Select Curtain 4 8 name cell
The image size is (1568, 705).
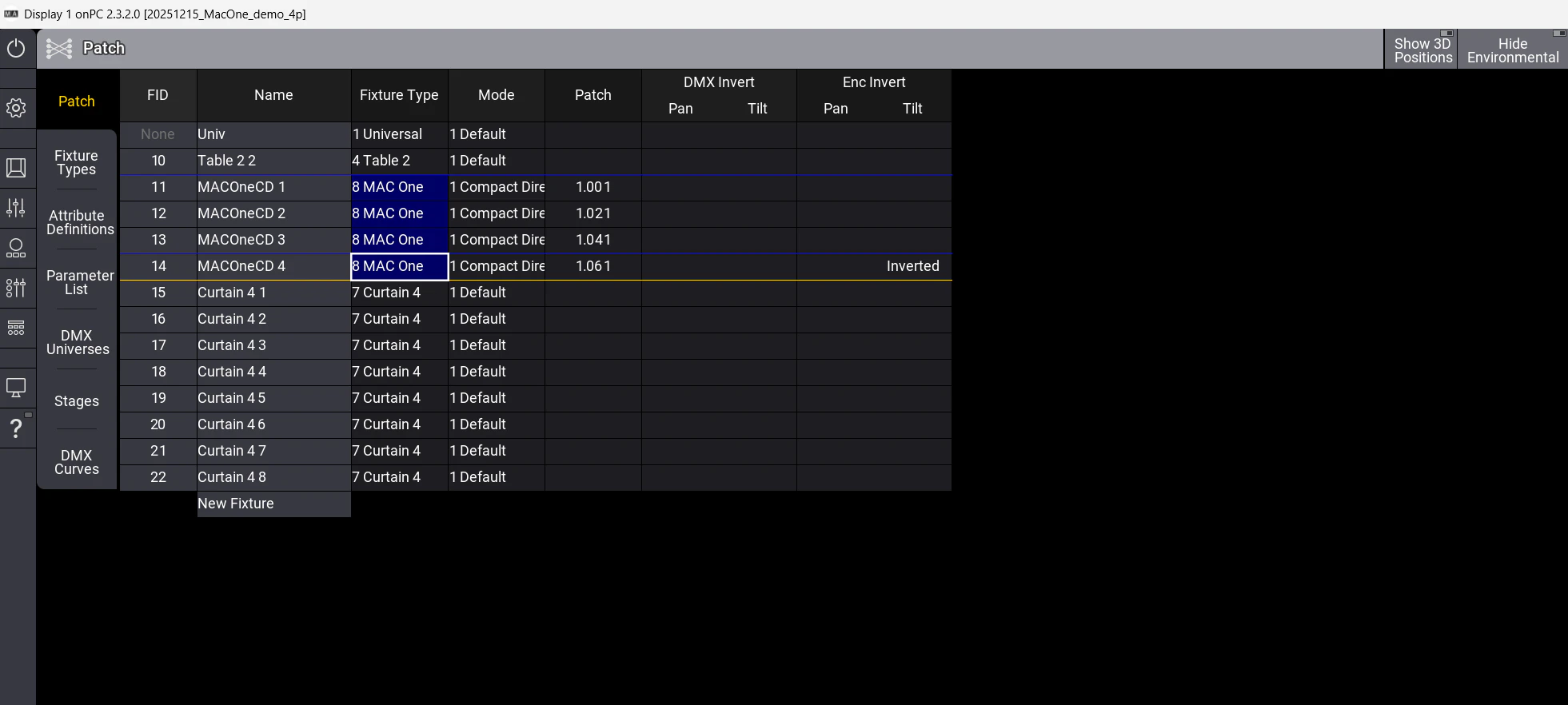[273, 477]
